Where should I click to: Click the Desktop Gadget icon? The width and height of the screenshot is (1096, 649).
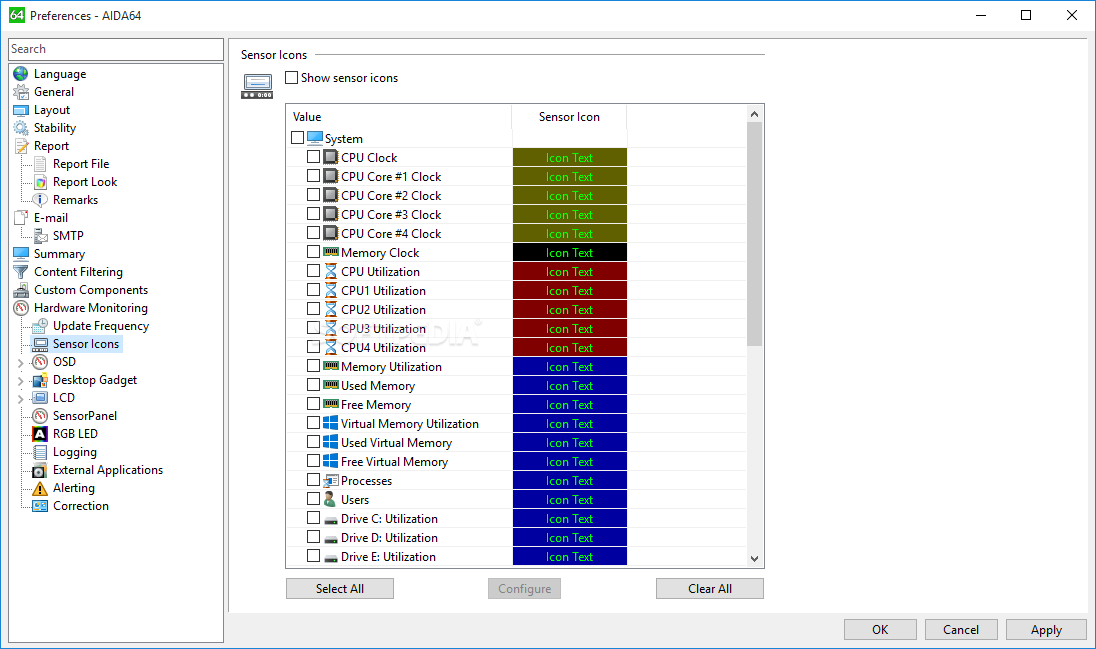tap(41, 380)
